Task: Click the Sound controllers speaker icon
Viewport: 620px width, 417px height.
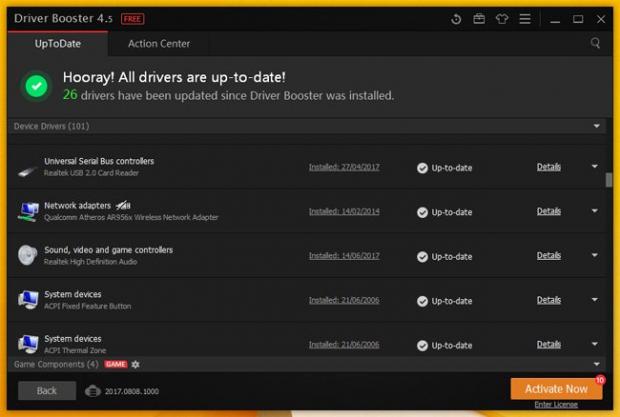Action: 27,256
